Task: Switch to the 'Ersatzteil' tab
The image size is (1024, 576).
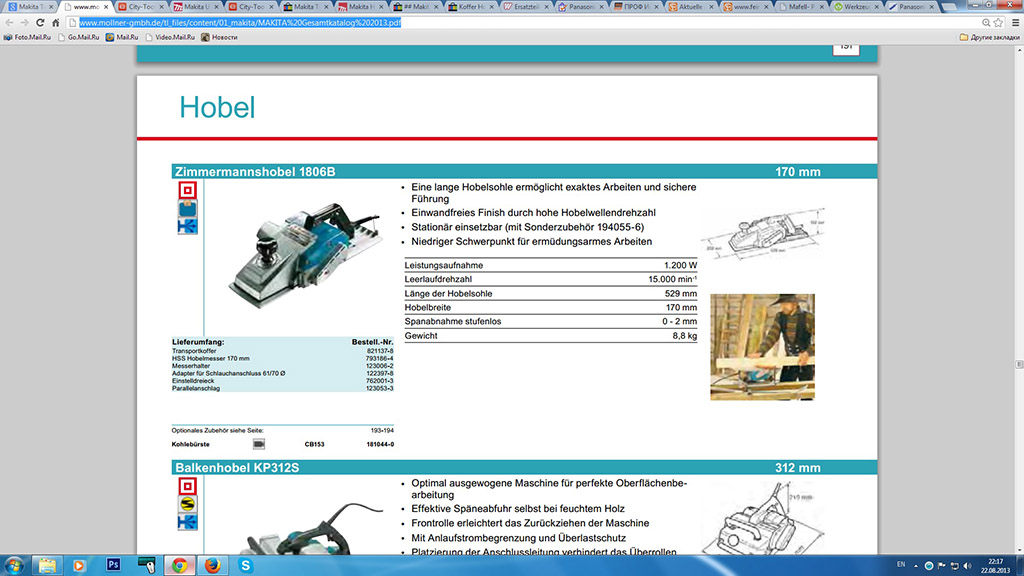Action: 526,7
